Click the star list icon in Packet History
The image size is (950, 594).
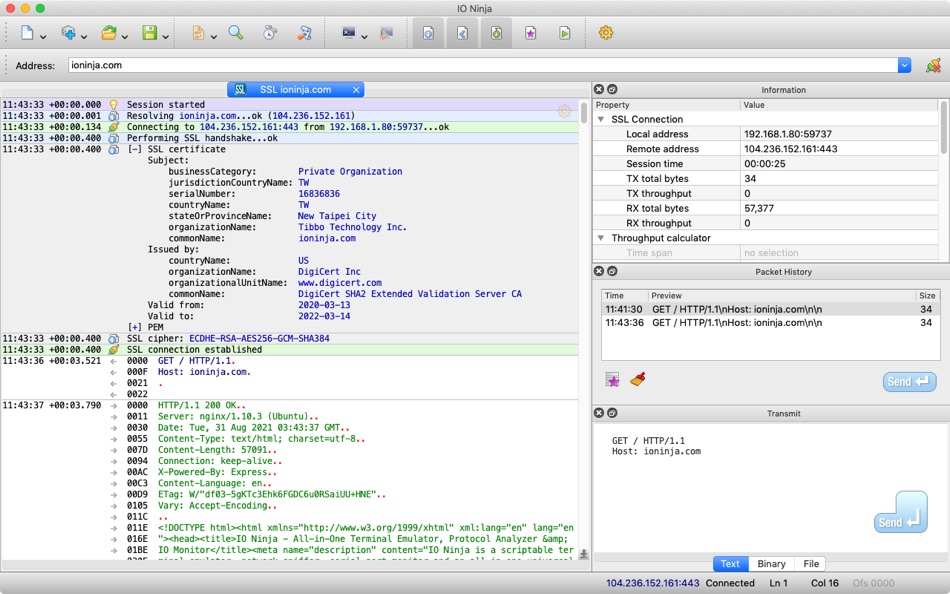(613, 380)
